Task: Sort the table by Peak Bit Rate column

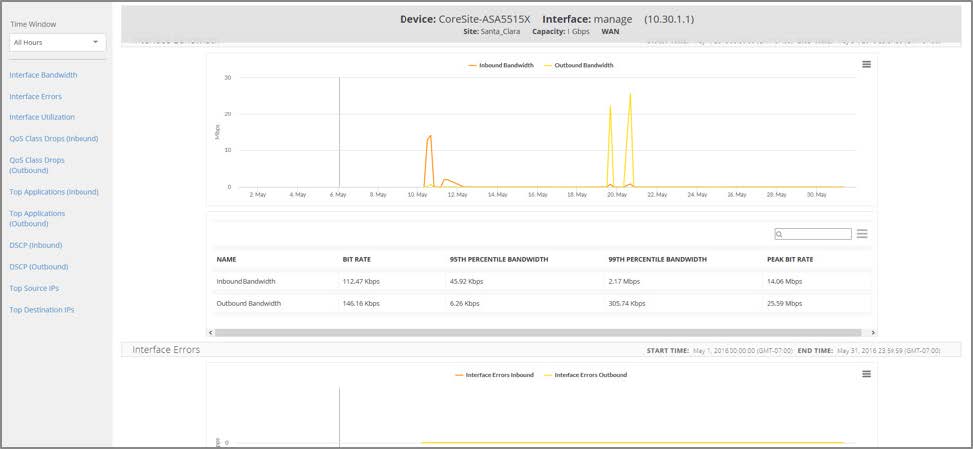Action: click(x=789, y=259)
